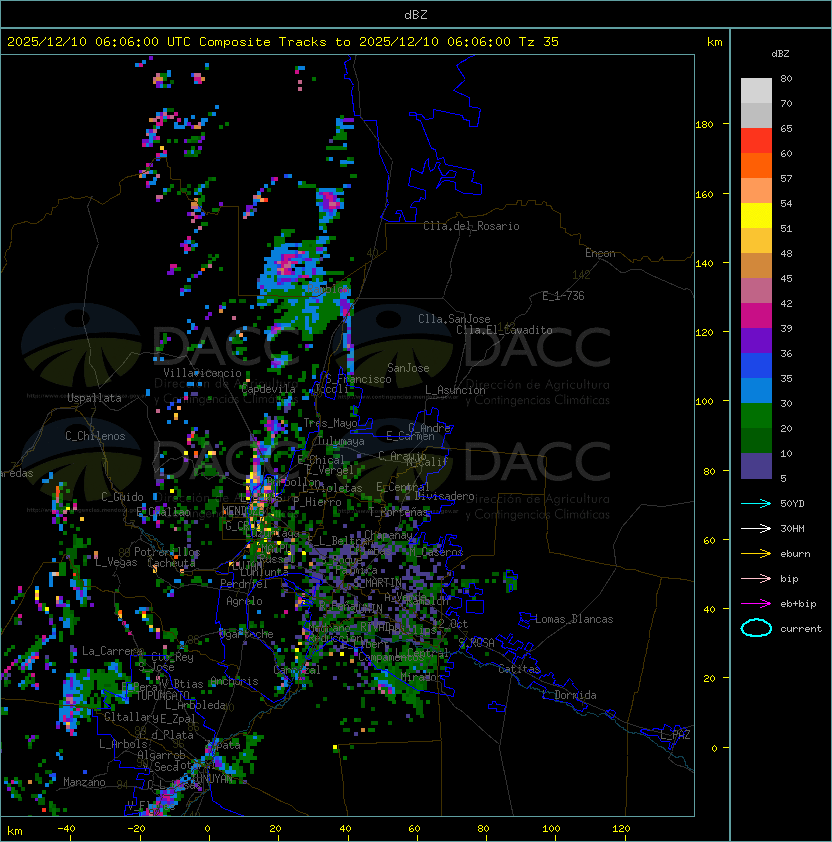This screenshot has height=842, width=832.
Task: Click the 'C_Chilenos' map label
Action: [x=95, y=436]
